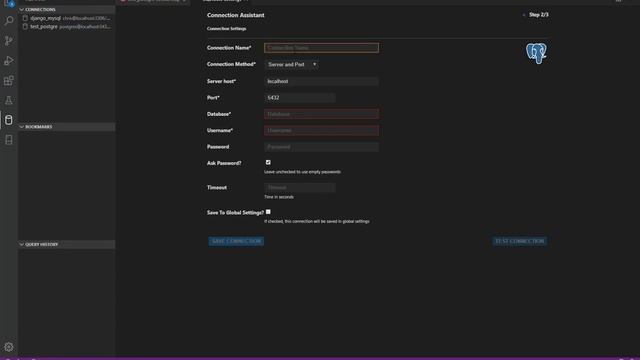Click the Step 2/3 indicator text
The width and height of the screenshot is (640, 360).
pos(539,15)
